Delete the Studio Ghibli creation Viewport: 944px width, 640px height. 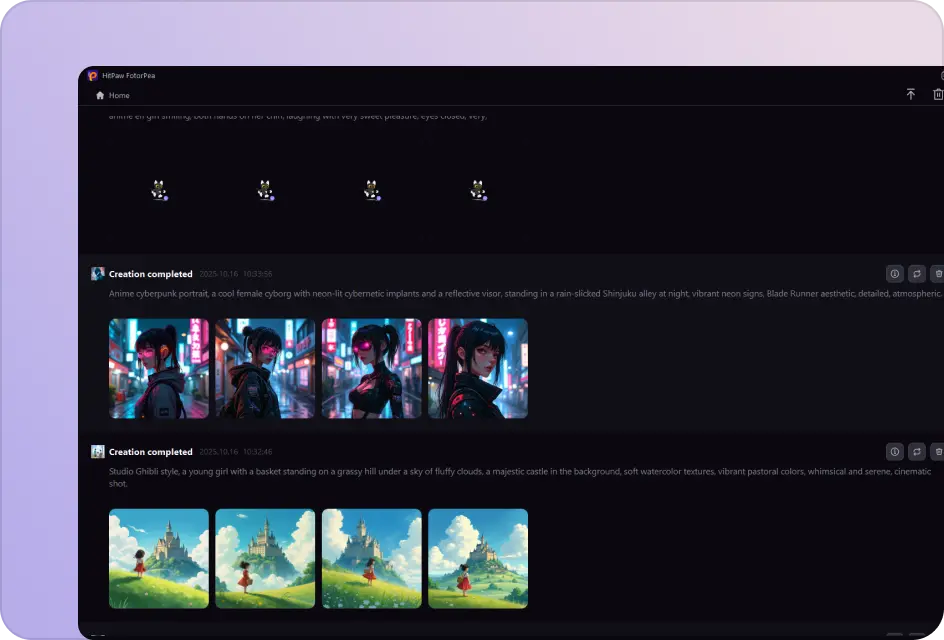coord(938,452)
